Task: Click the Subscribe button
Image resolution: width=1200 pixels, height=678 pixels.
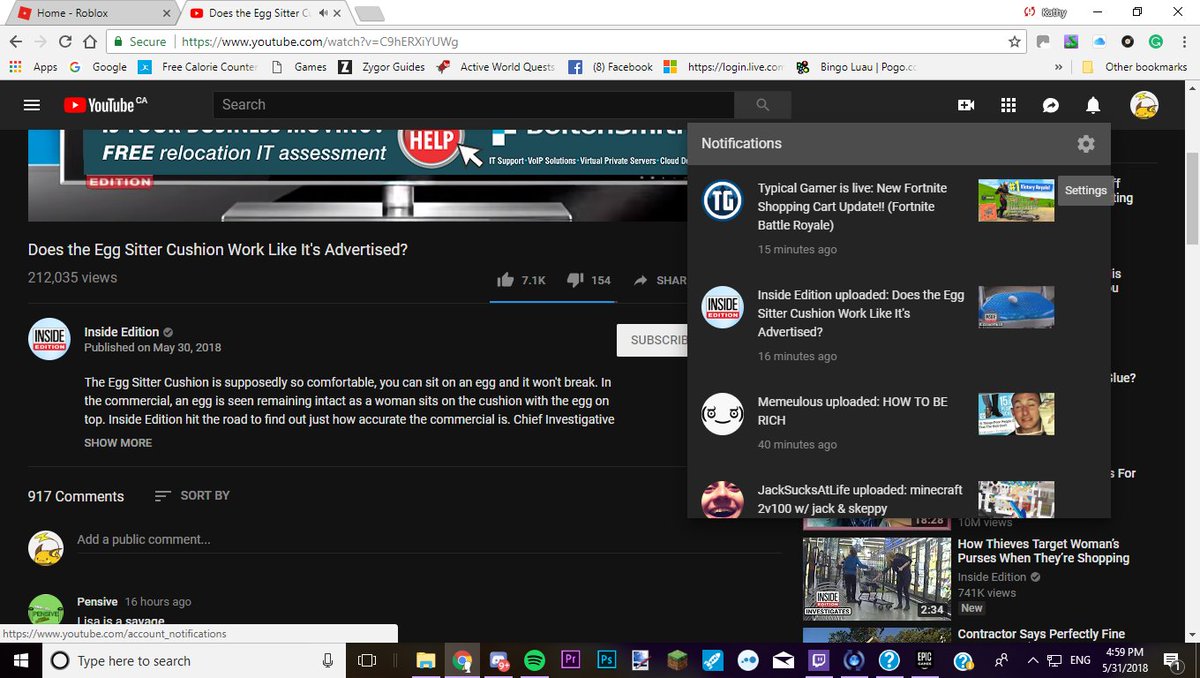Action: pos(652,340)
